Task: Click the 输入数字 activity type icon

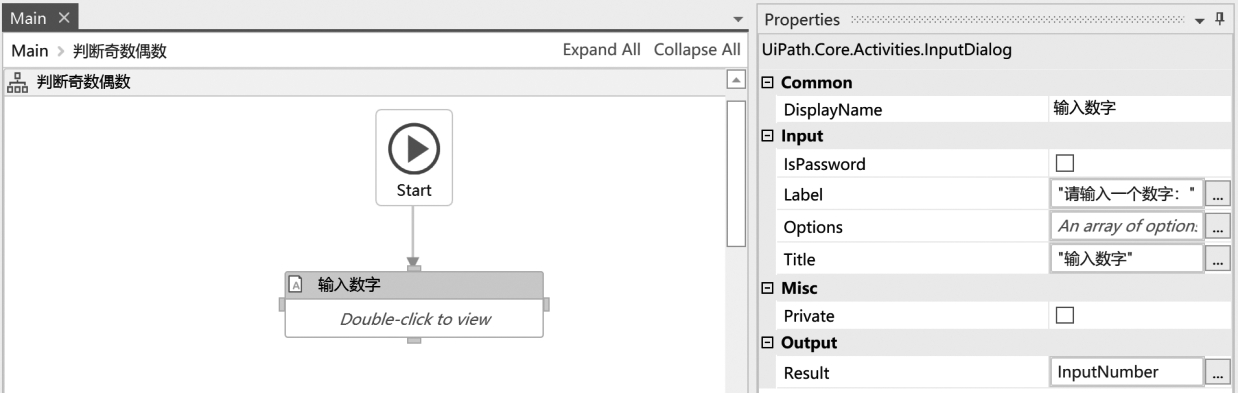Action: (x=296, y=285)
